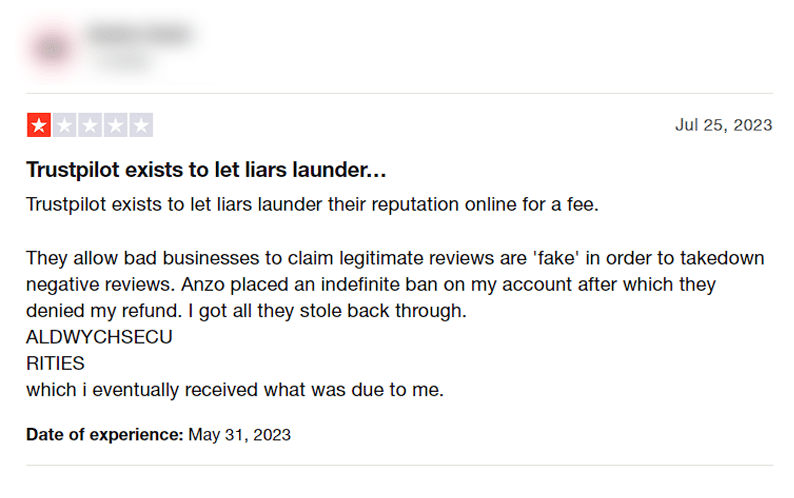Click the paragraph about legitimate reviews being 'fake'
The width and height of the screenshot is (794, 498).
point(395,285)
